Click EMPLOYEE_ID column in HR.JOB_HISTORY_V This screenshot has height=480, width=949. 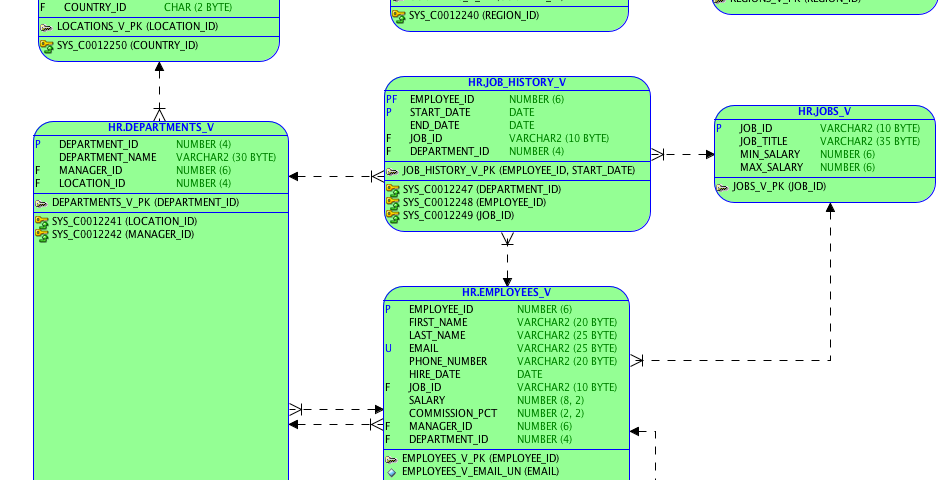point(442,99)
